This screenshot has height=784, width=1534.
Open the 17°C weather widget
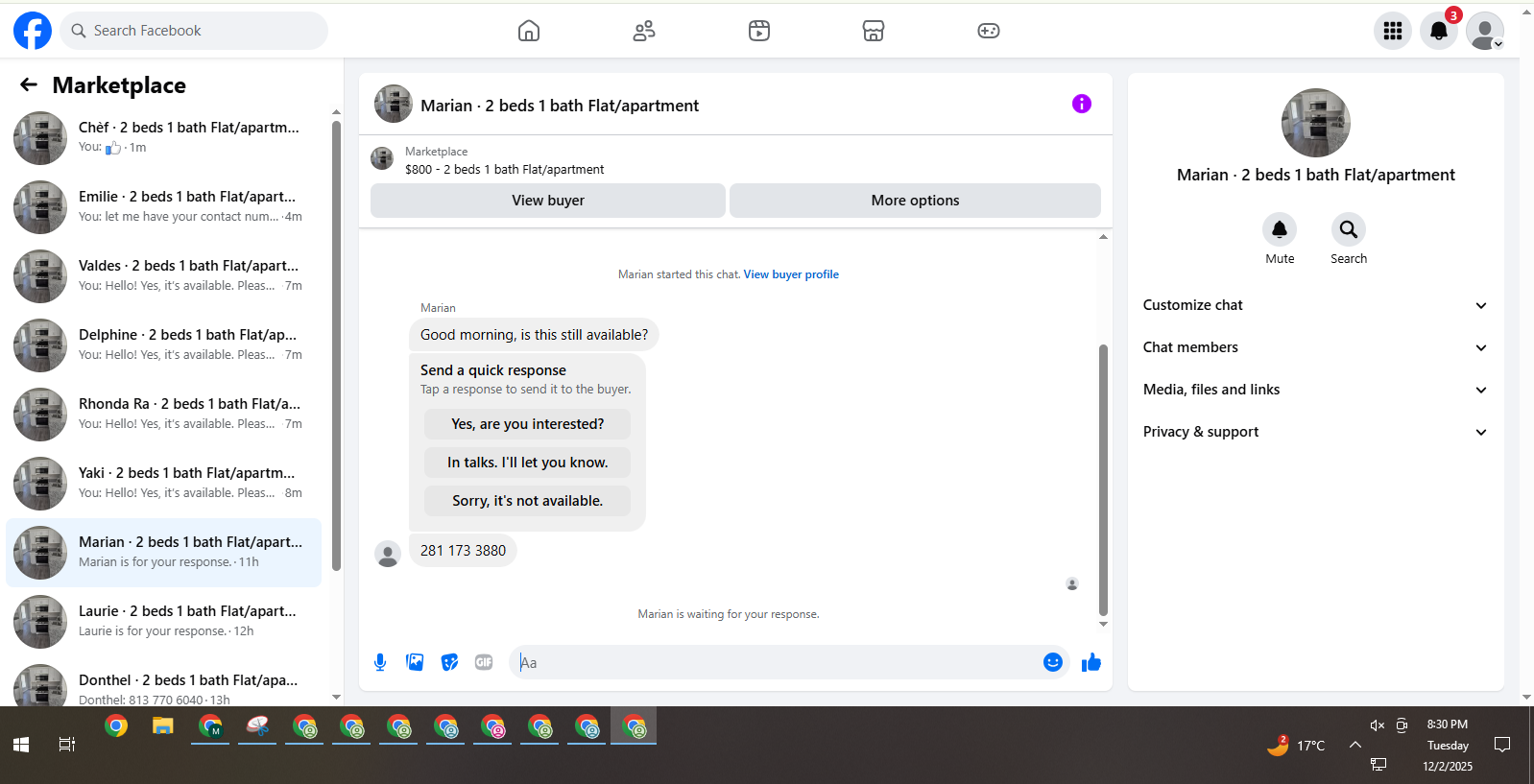point(1296,745)
